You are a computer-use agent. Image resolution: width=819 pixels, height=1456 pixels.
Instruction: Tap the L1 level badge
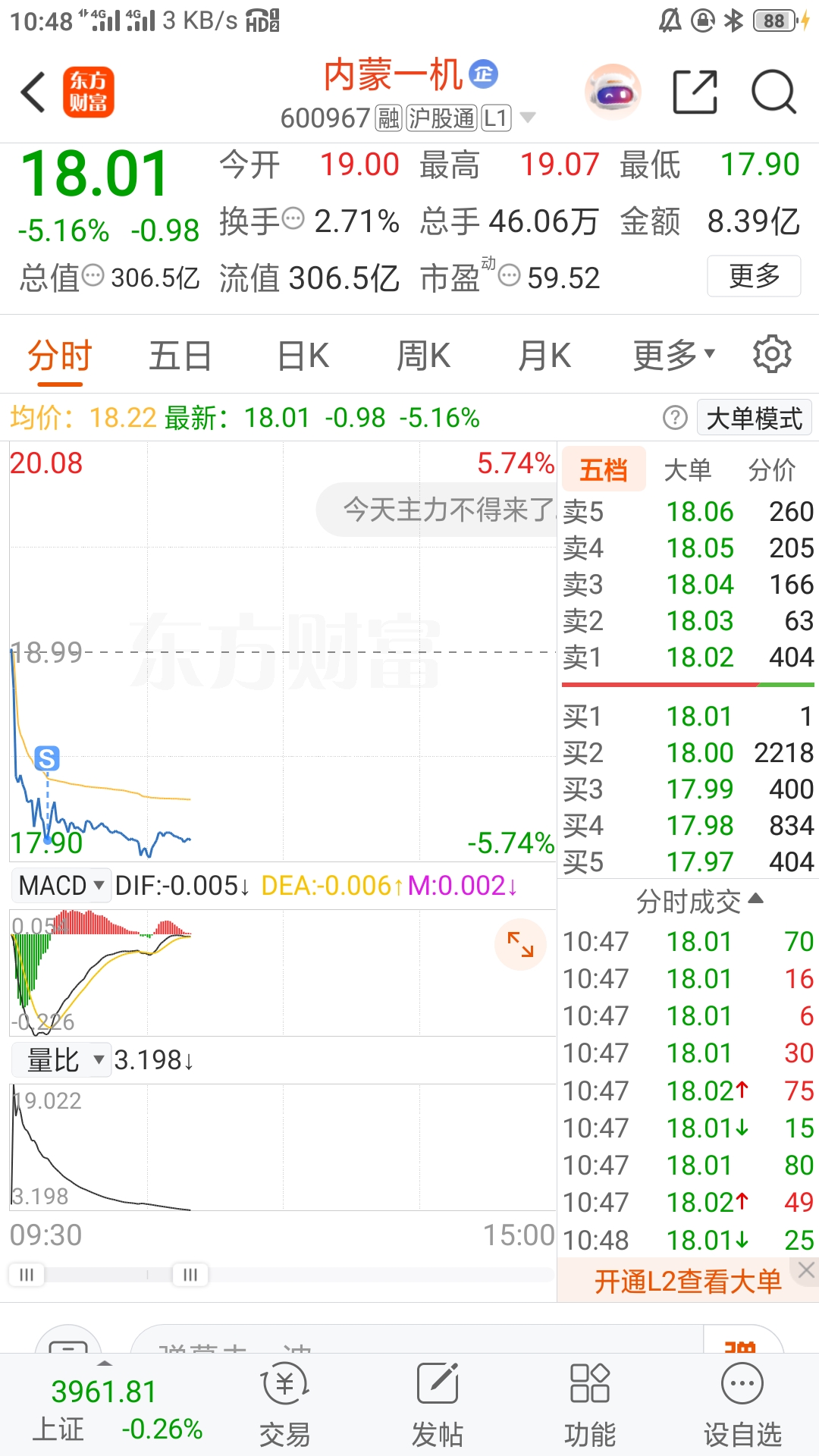tap(497, 118)
